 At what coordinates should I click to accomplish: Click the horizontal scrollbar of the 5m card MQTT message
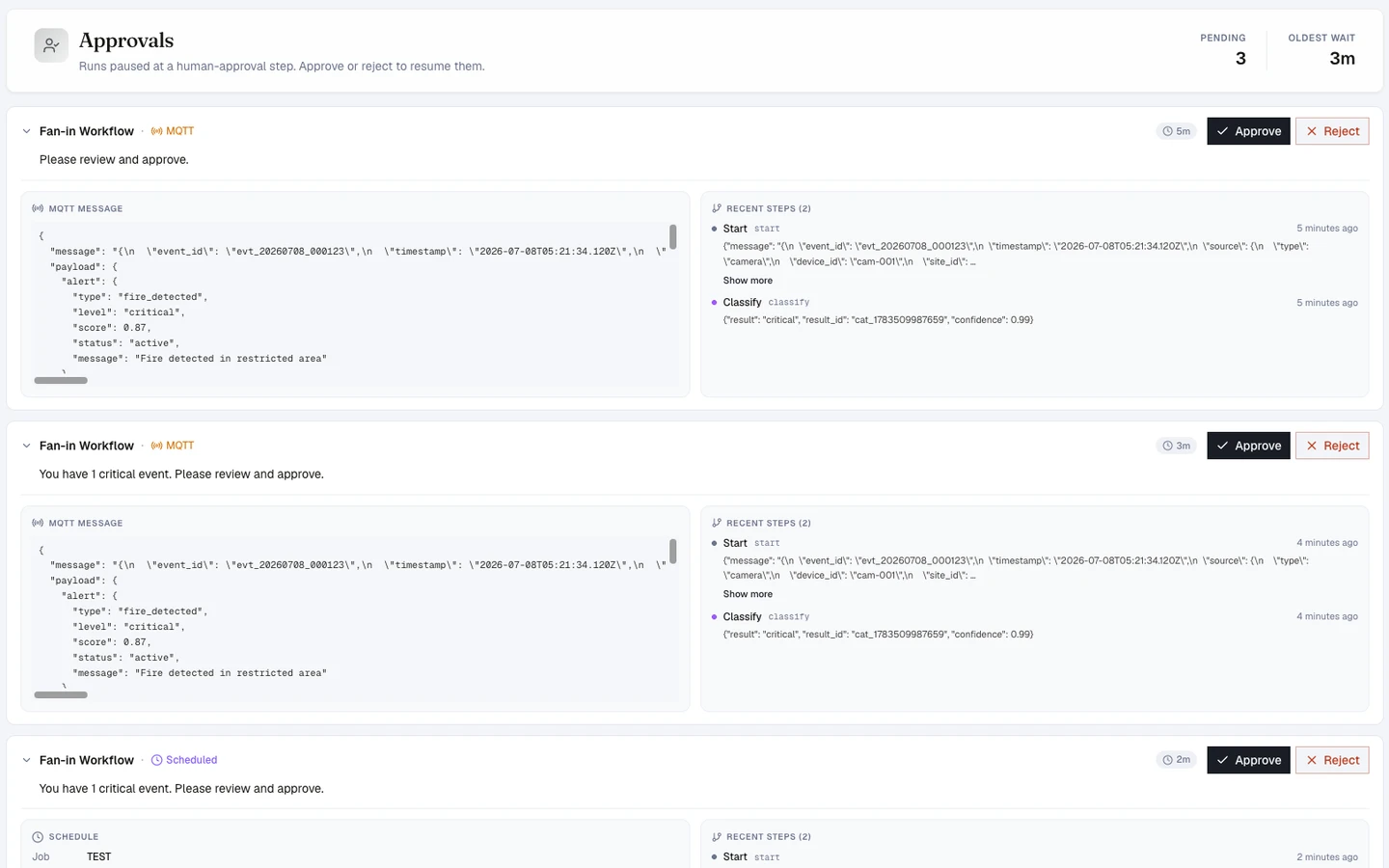pos(61,380)
